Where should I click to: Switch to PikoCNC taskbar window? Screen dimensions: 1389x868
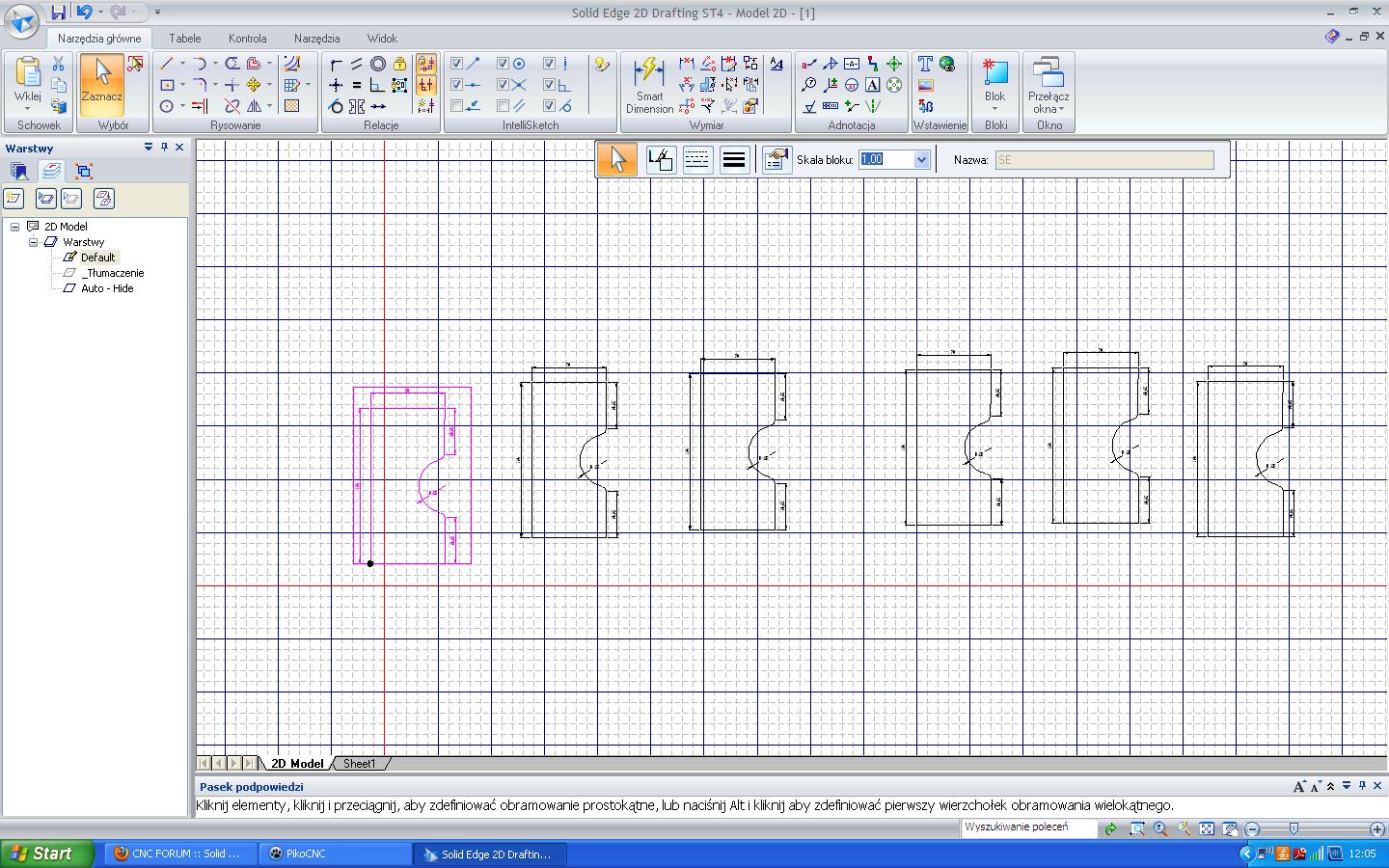pos(335,854)
